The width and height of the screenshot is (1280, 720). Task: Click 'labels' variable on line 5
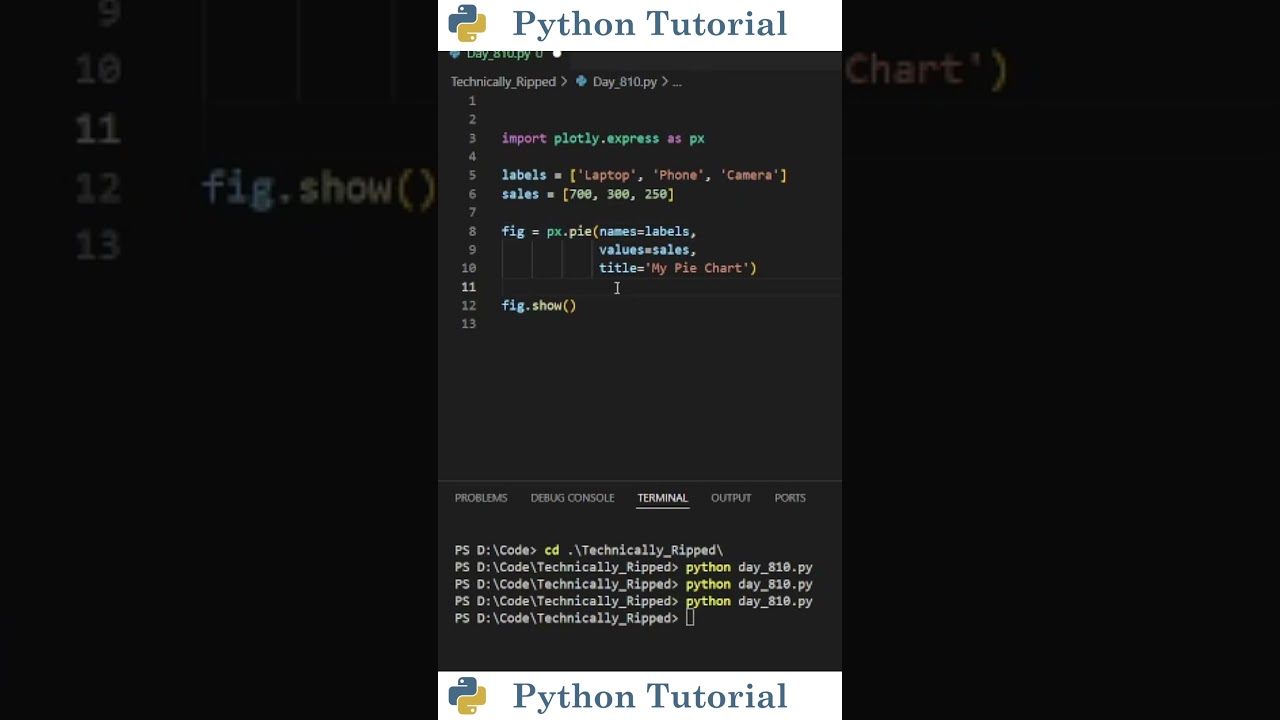[x=524, y=176]
